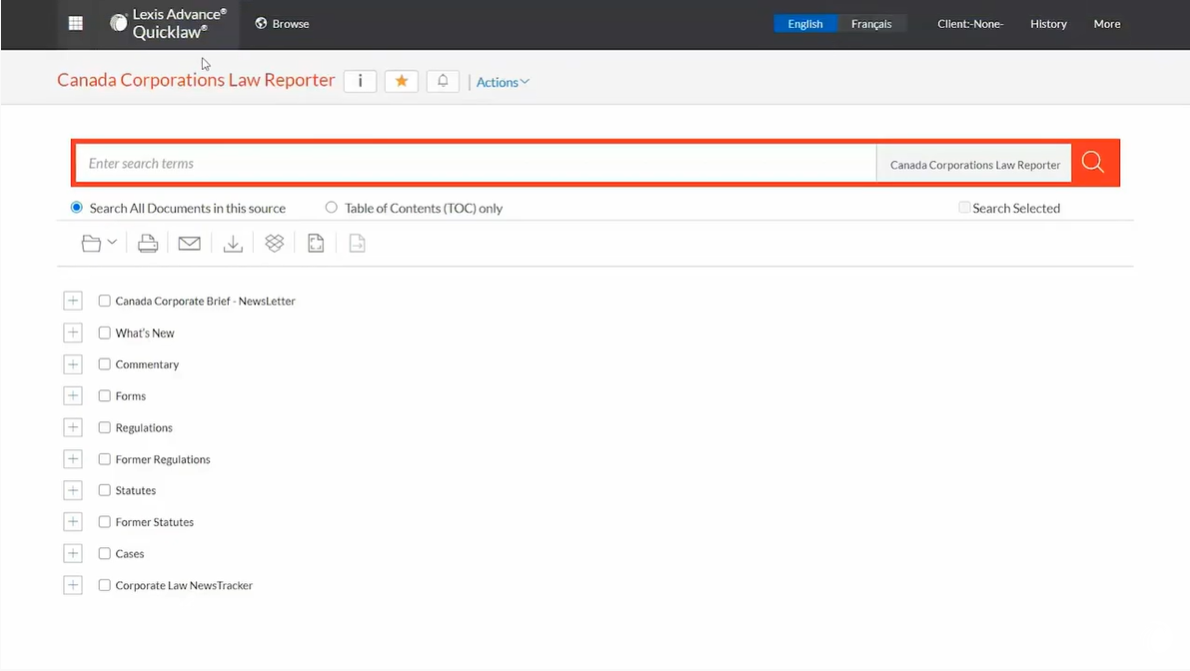Screen dimensions: 1190x671
Task: Switch language to Français
Action: tap(870, 24)
